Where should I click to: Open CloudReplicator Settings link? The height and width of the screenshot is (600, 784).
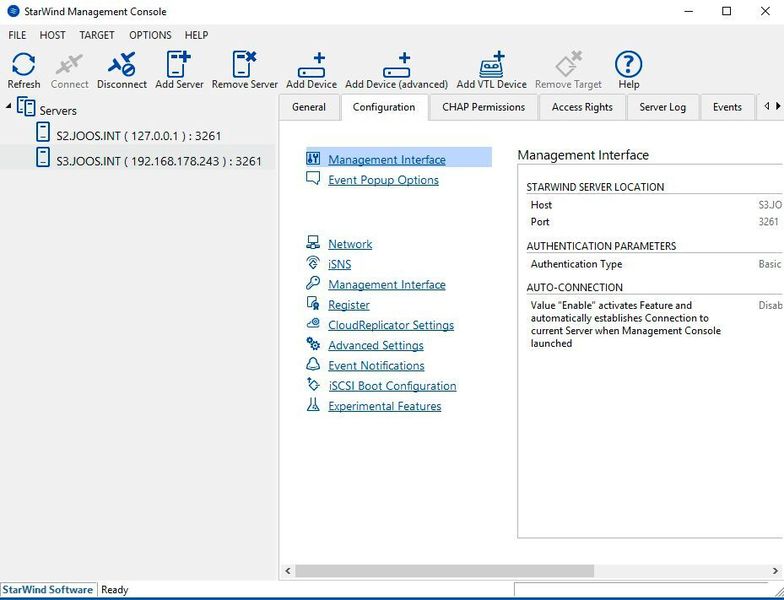(391, 325)
